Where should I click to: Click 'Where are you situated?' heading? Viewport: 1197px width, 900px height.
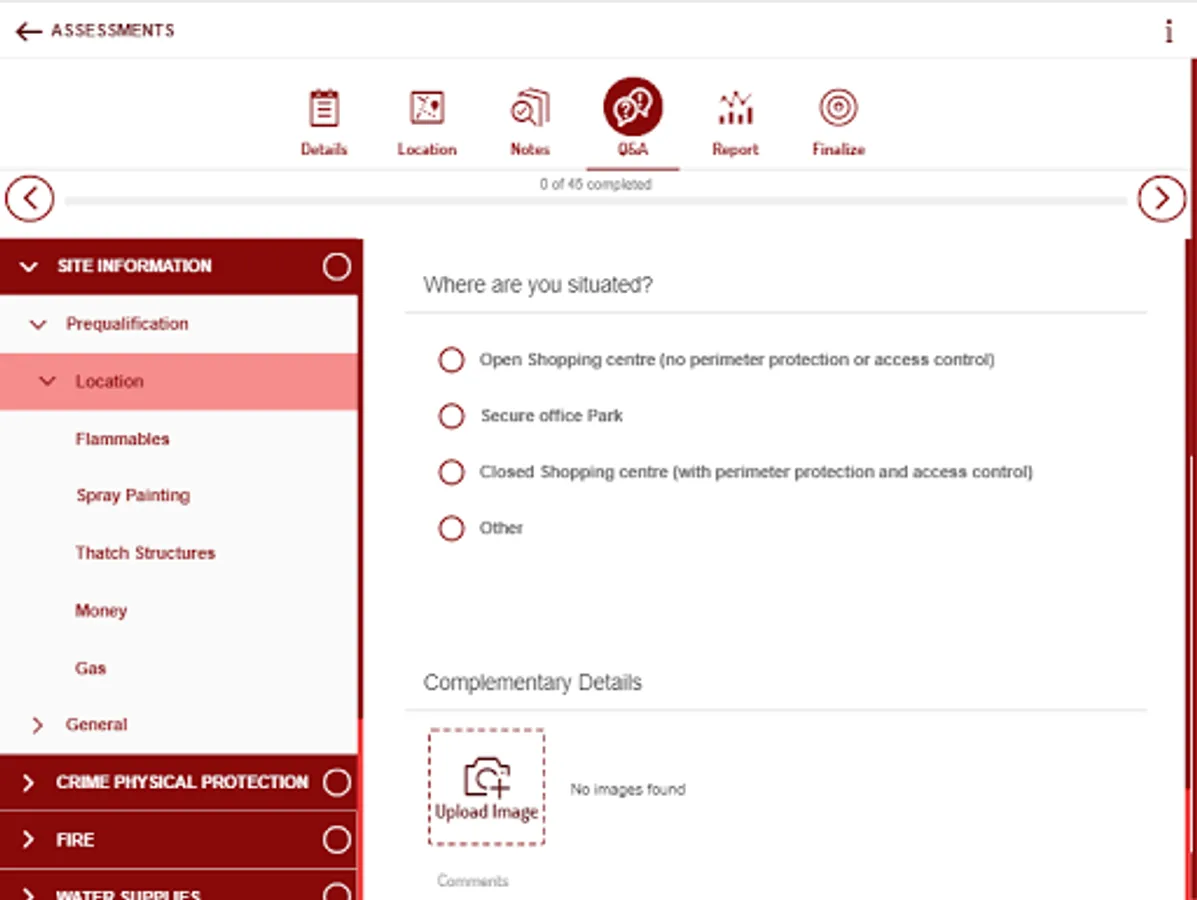[538, 285]
